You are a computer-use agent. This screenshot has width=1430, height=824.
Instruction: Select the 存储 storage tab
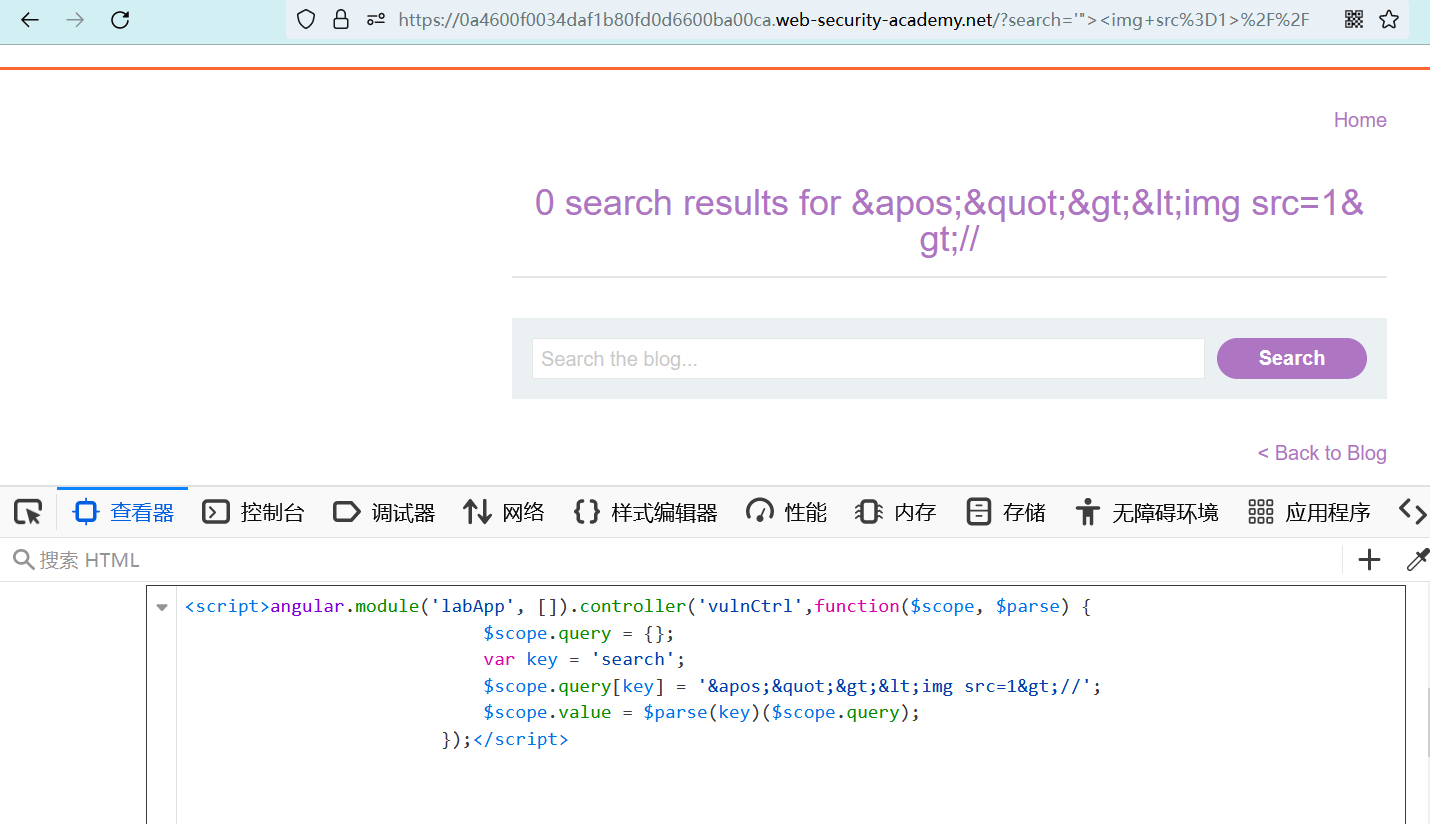[1006, 513]
